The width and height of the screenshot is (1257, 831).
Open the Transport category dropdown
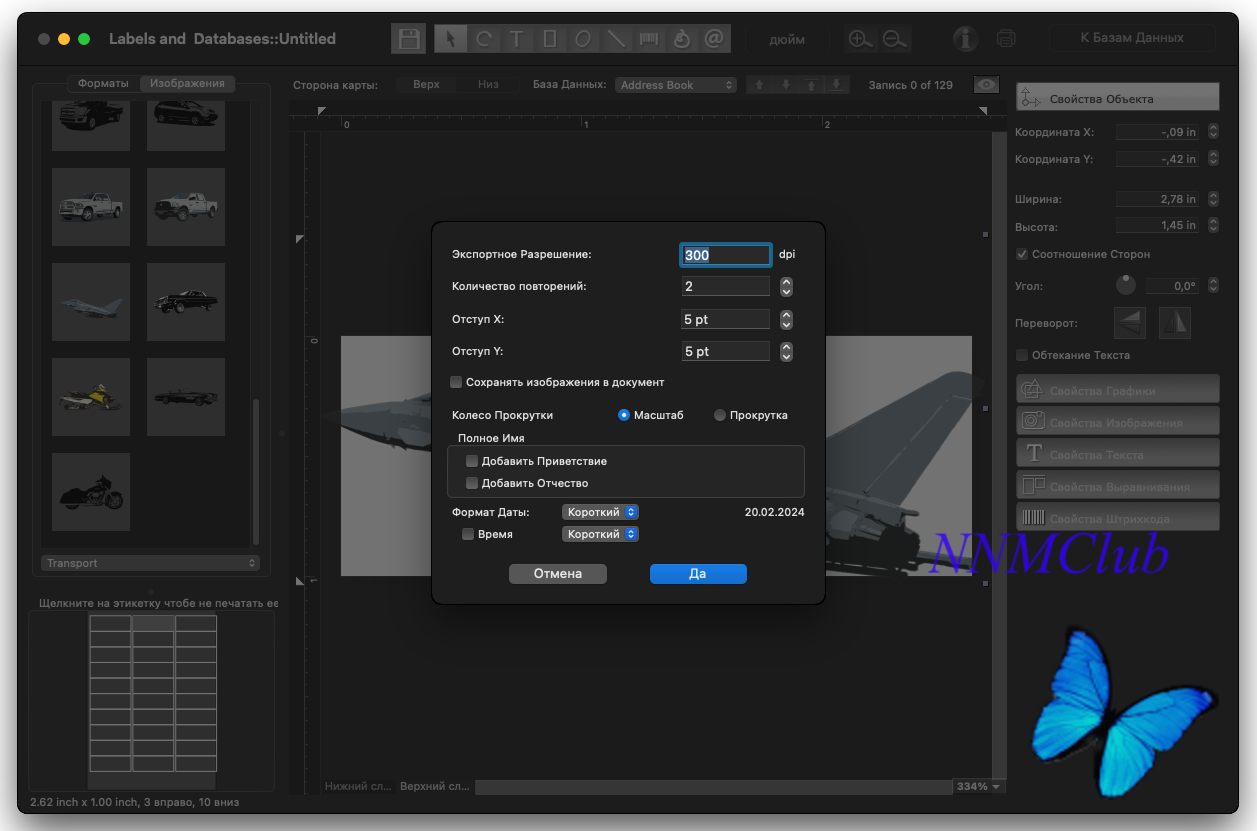point(150,563)
